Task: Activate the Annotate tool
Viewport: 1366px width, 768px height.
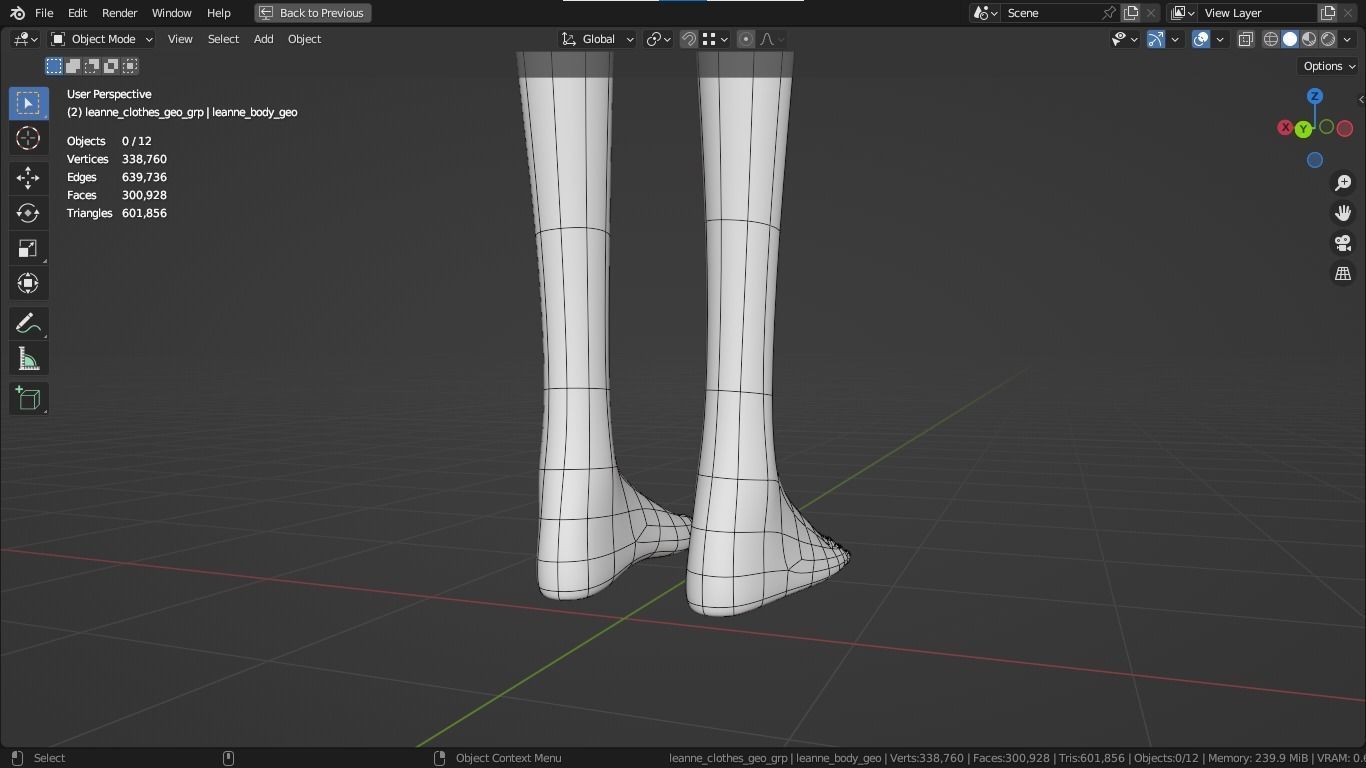Action: pyautogui.click(x=28, y=324)
